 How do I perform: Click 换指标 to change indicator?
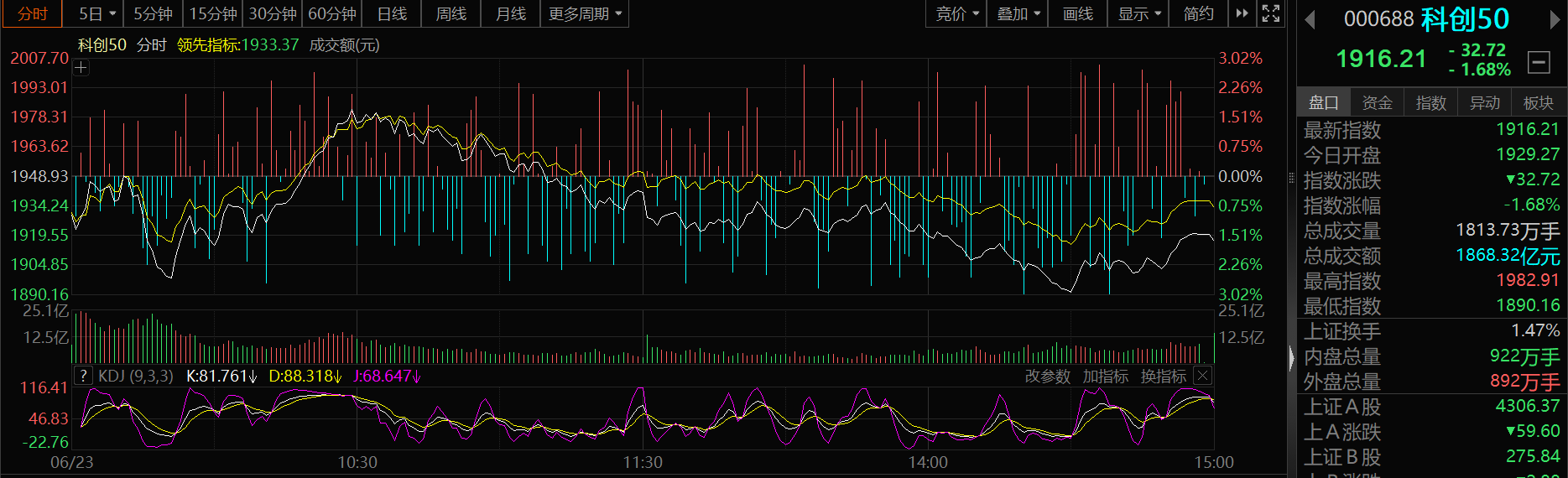tap(1164, 377)
